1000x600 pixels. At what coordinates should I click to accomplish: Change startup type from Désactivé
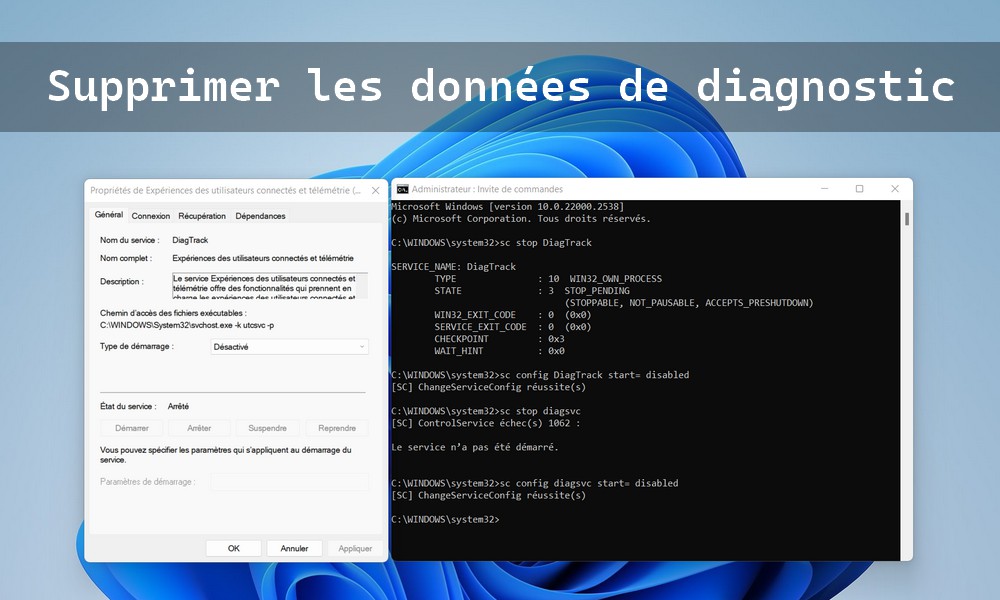point(289,345)
